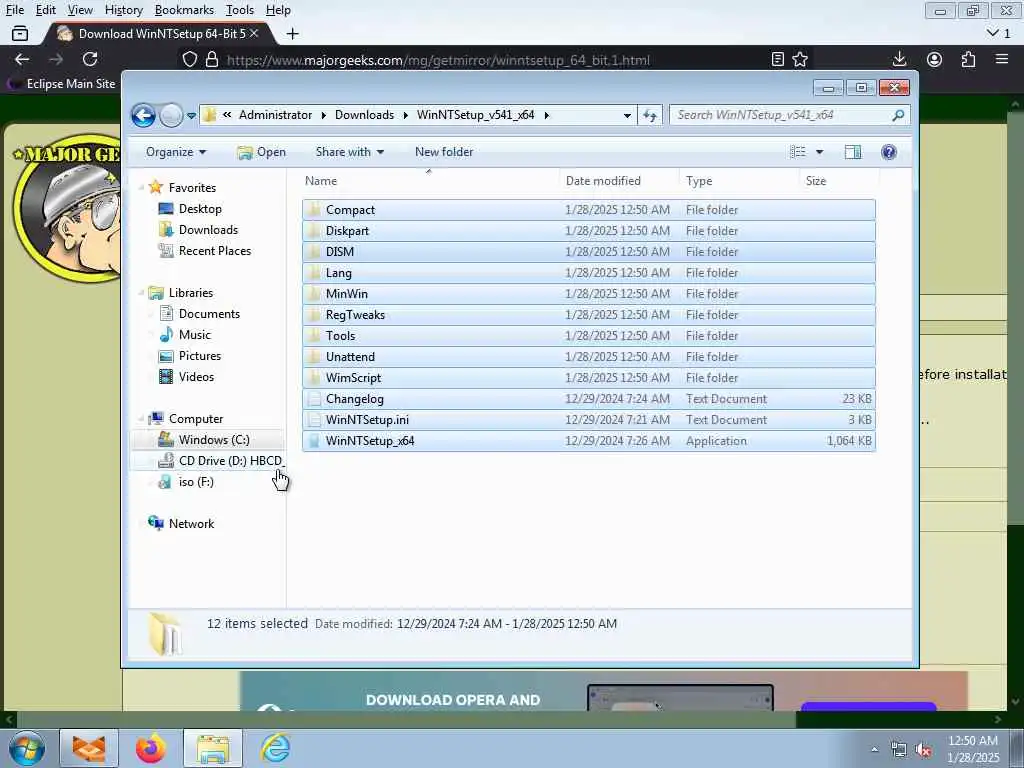Open Network in the navigation pane
The image size is (1024, 768).
click(191, 524)
